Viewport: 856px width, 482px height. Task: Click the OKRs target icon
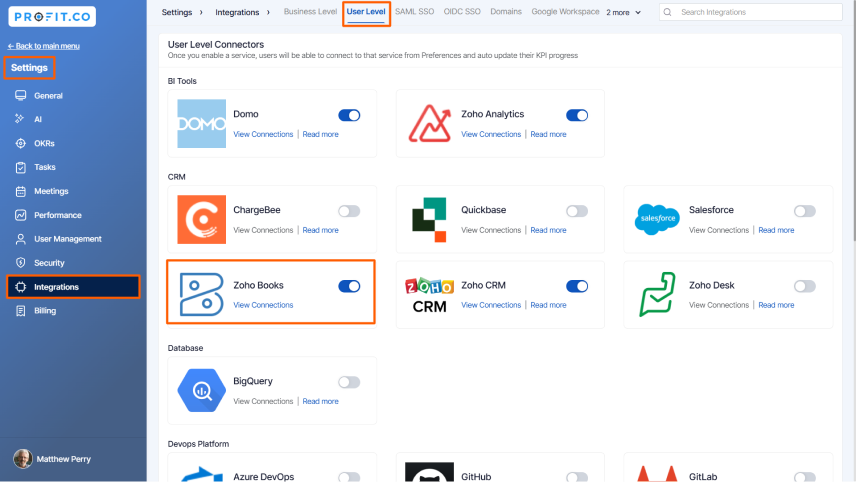tap(21, 143)
